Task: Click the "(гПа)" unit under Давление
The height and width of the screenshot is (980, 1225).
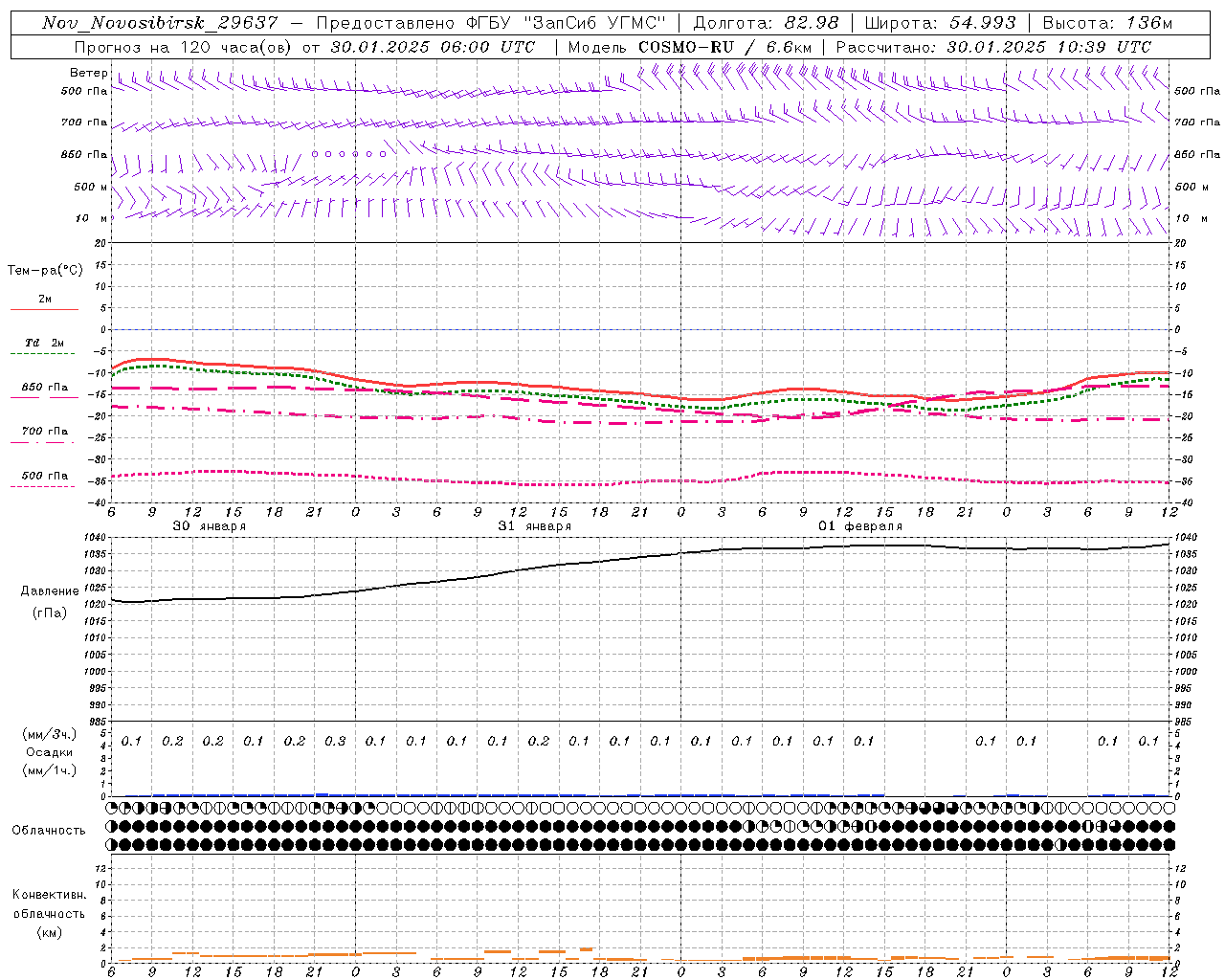Action: tap(50, 612)
